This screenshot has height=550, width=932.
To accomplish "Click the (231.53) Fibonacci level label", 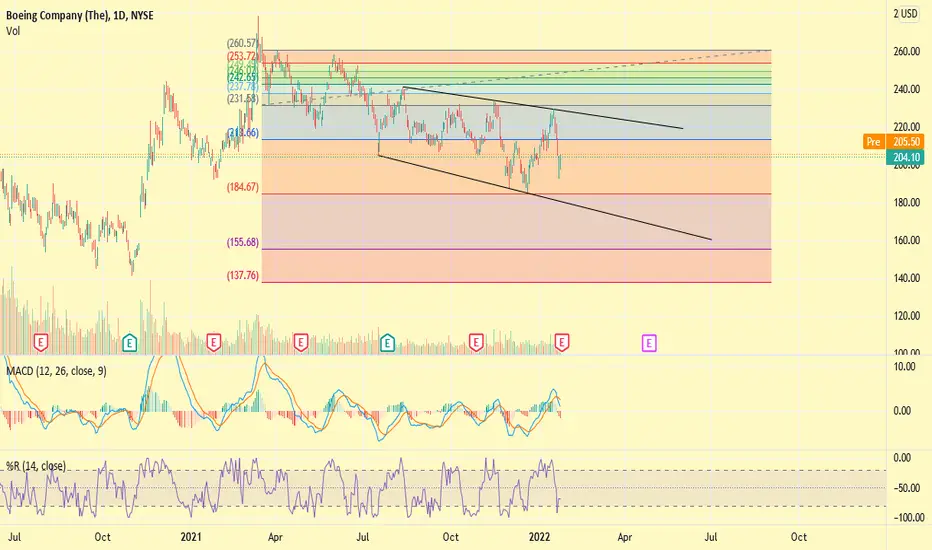I will click(x=243, y=99).
